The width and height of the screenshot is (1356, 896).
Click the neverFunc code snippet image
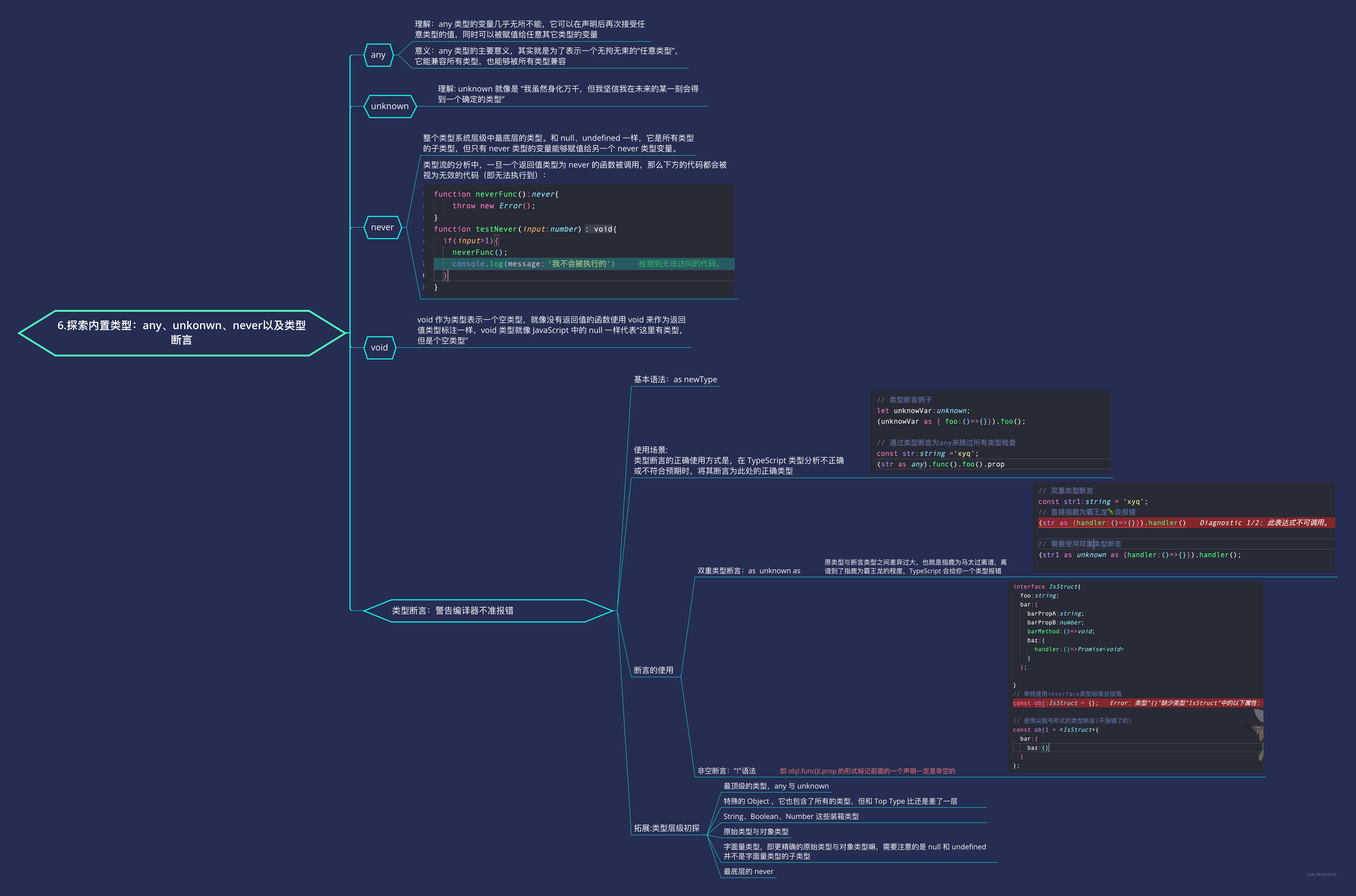click(578, 241)
